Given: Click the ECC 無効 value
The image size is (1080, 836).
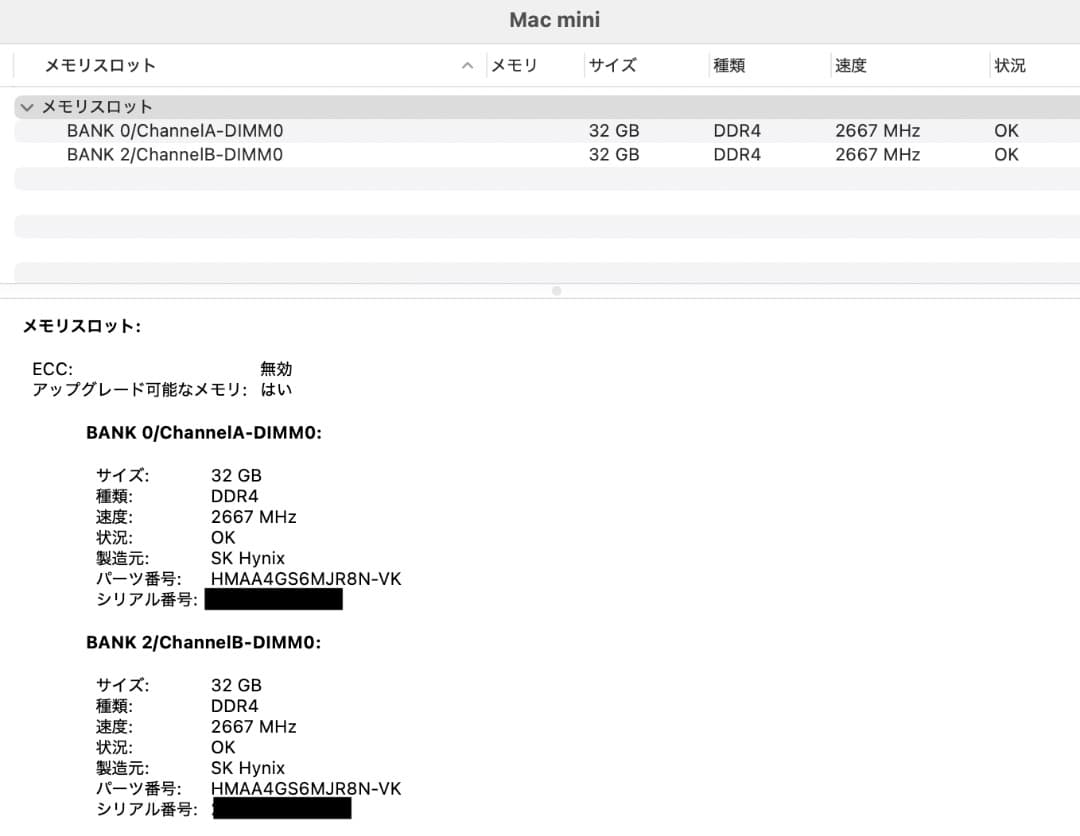Looking at the screenshot, I should pos(277,368).
